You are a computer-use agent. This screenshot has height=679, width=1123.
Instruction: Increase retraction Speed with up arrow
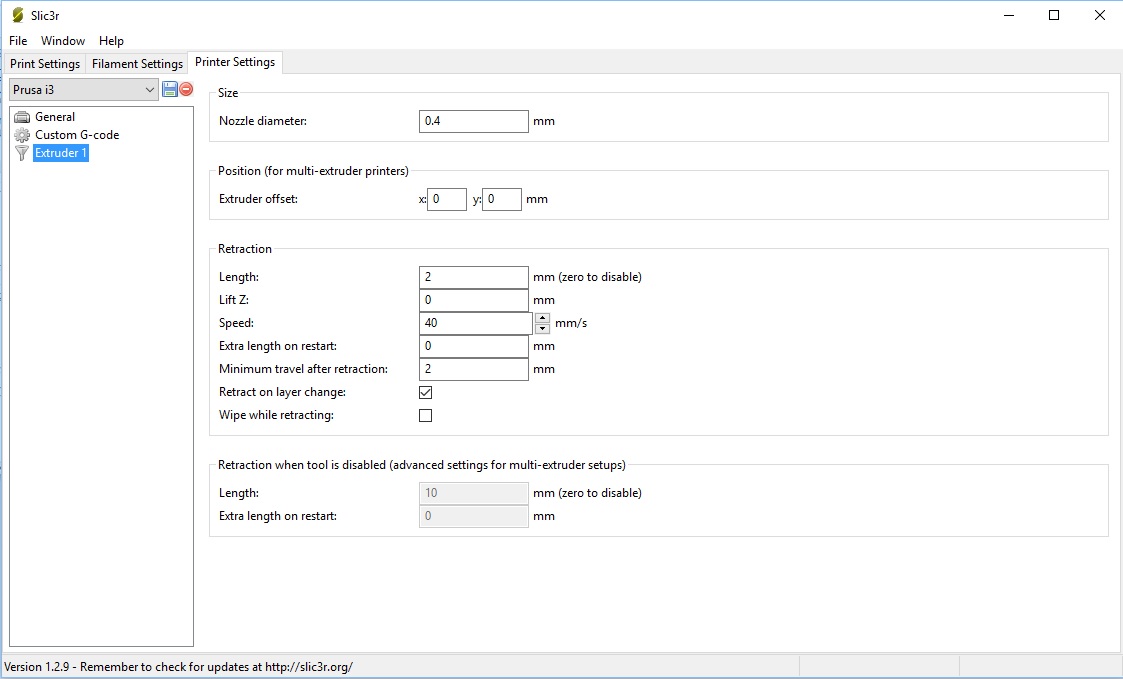(542, 318)
